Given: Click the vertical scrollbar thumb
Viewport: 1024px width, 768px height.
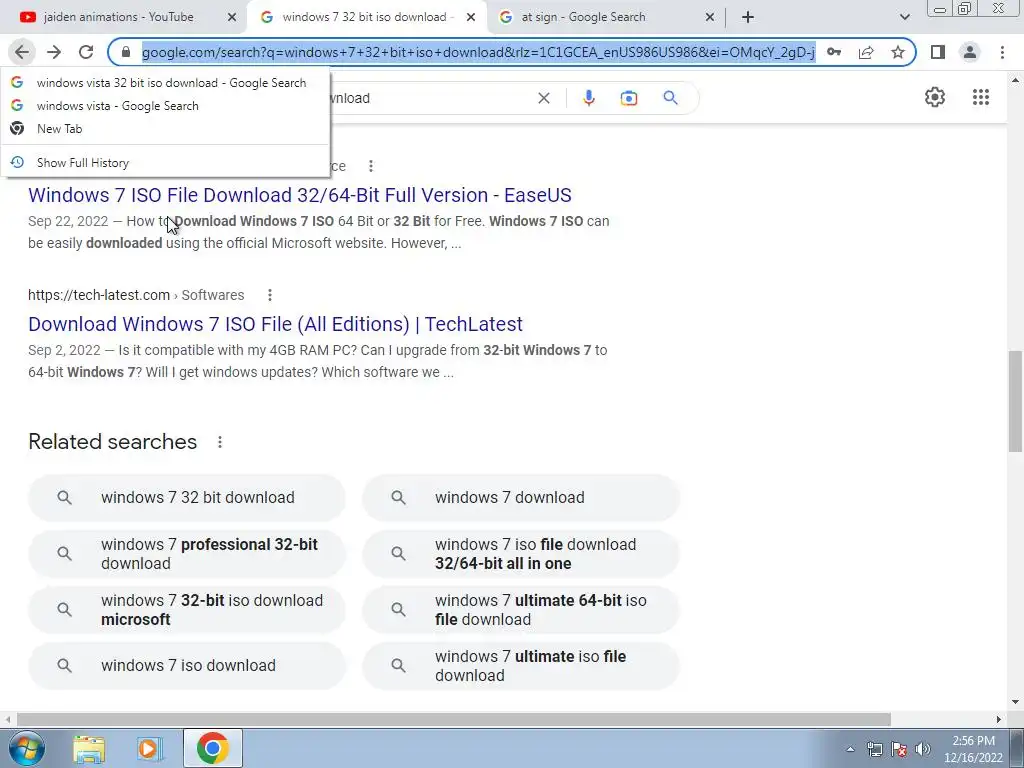Looking at the screenshot, I should (1015, 400).
